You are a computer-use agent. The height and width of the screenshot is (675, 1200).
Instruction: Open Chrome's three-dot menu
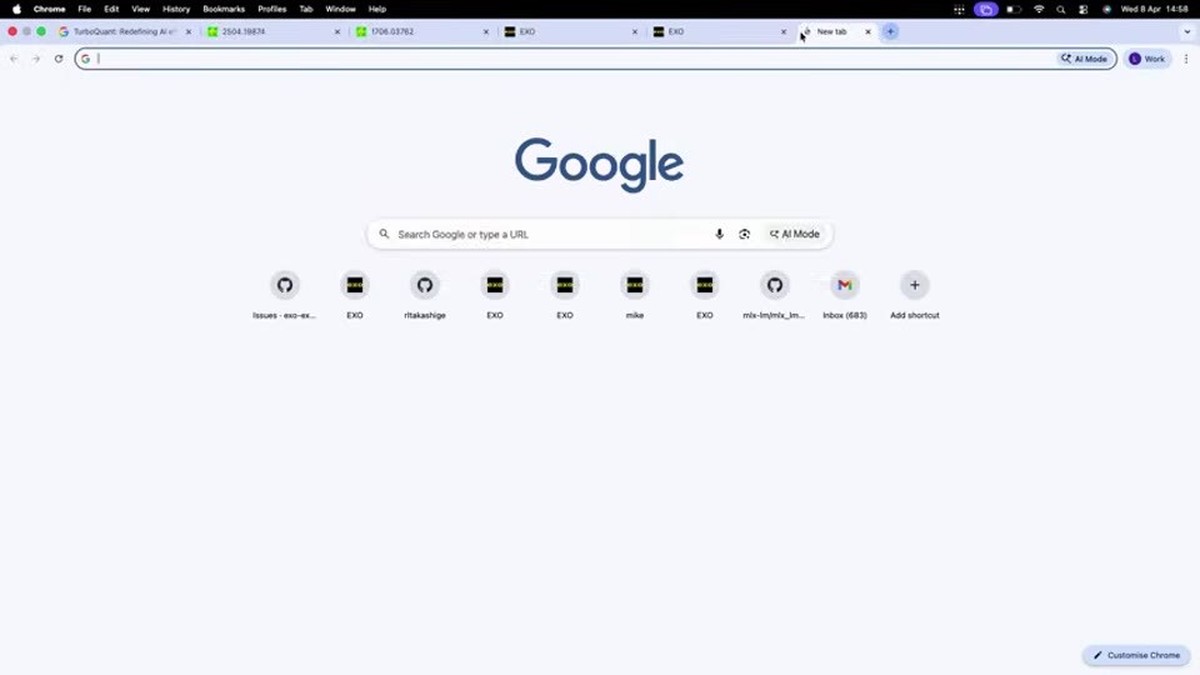click(x=1187, y=59)
